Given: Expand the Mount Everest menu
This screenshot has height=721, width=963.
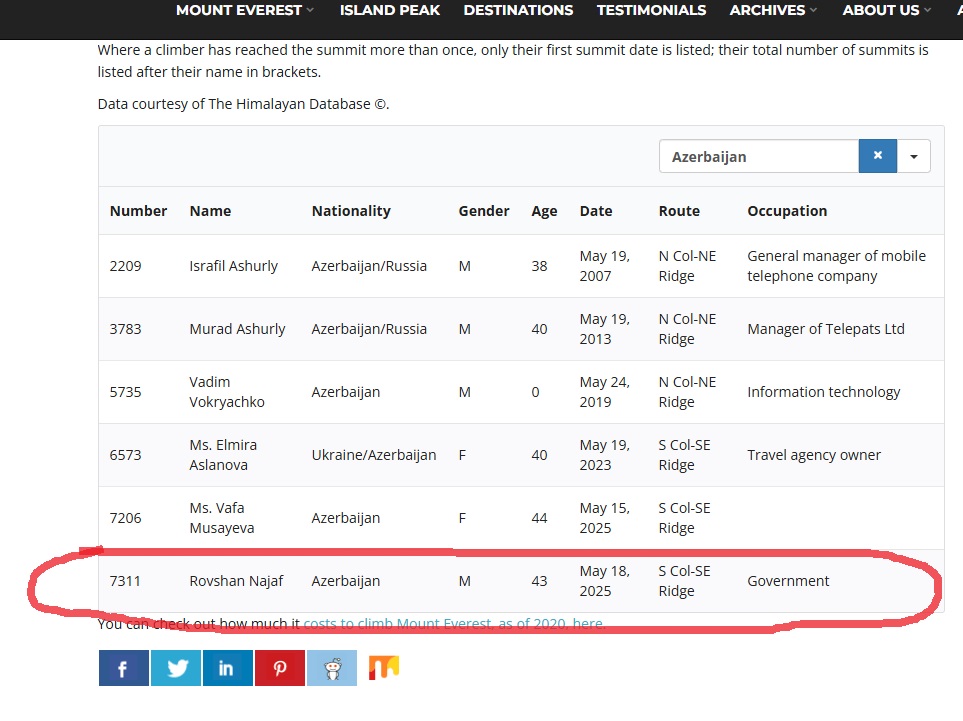Looking at the screenshot, I should coord(244,10).
